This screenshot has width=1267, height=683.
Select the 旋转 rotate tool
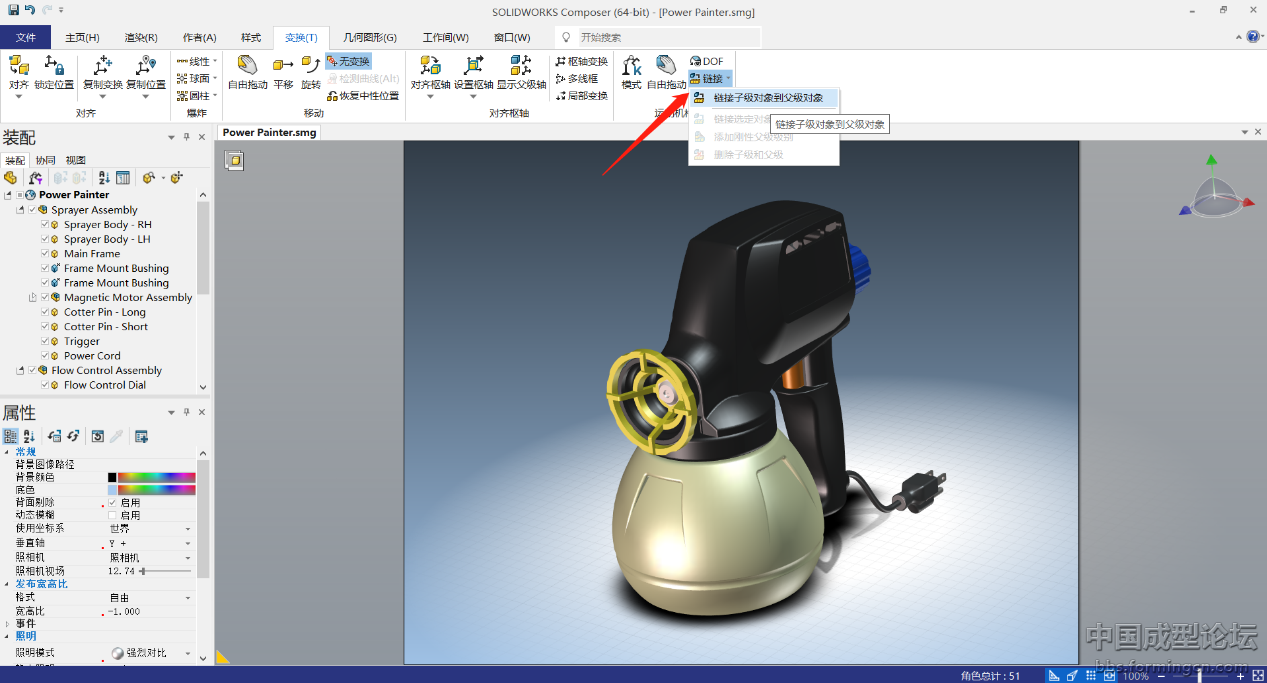click(x=311, y=72)
